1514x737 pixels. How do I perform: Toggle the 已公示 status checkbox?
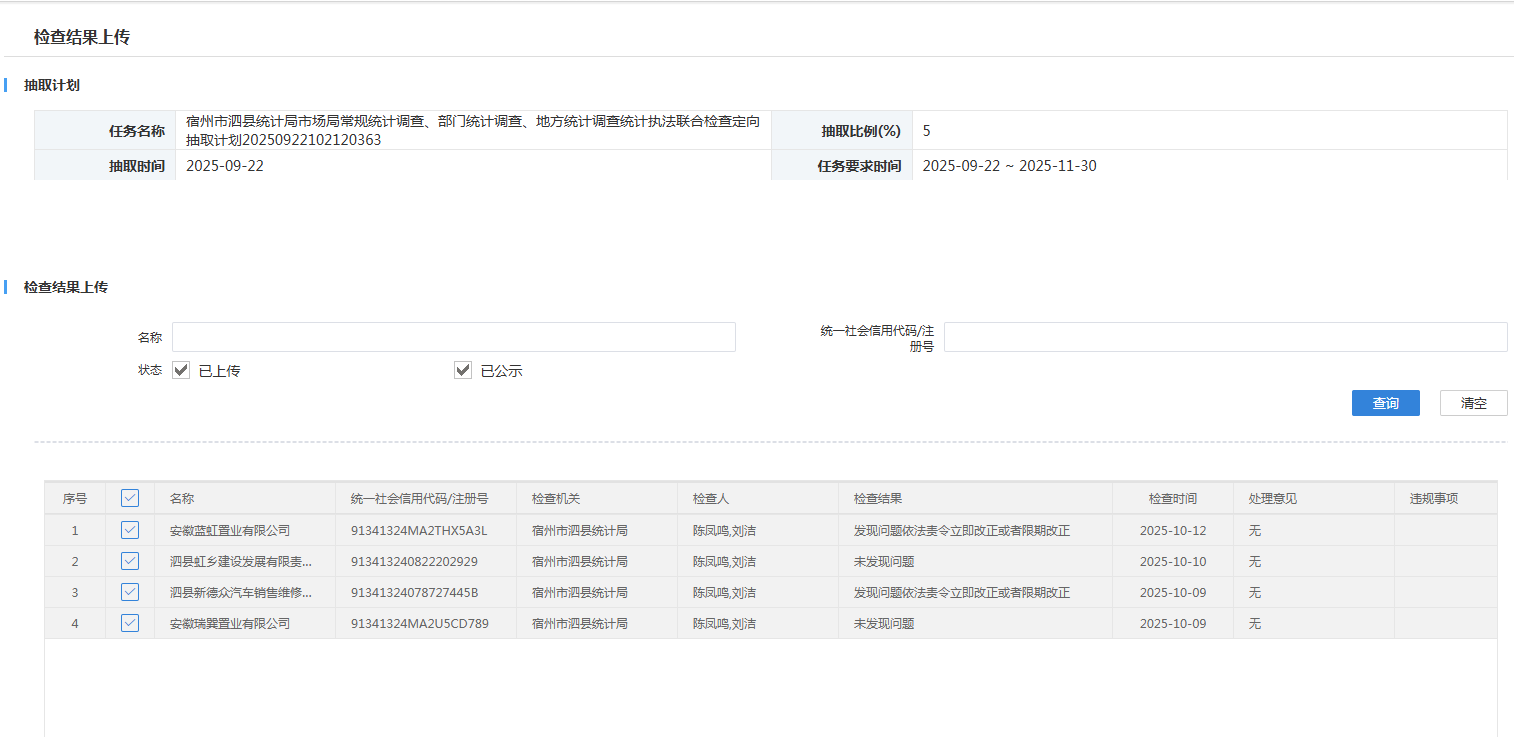(463, 370)
